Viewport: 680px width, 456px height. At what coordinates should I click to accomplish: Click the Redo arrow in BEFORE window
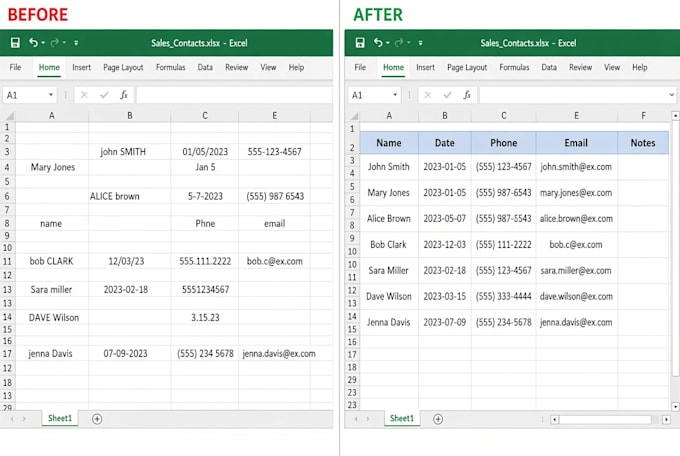pos(54,43)
